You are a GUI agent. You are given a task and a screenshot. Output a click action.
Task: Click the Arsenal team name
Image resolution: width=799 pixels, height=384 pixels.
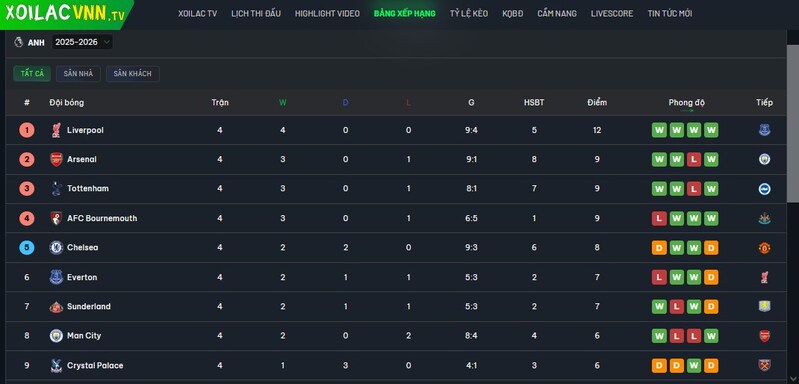point(82,159)
